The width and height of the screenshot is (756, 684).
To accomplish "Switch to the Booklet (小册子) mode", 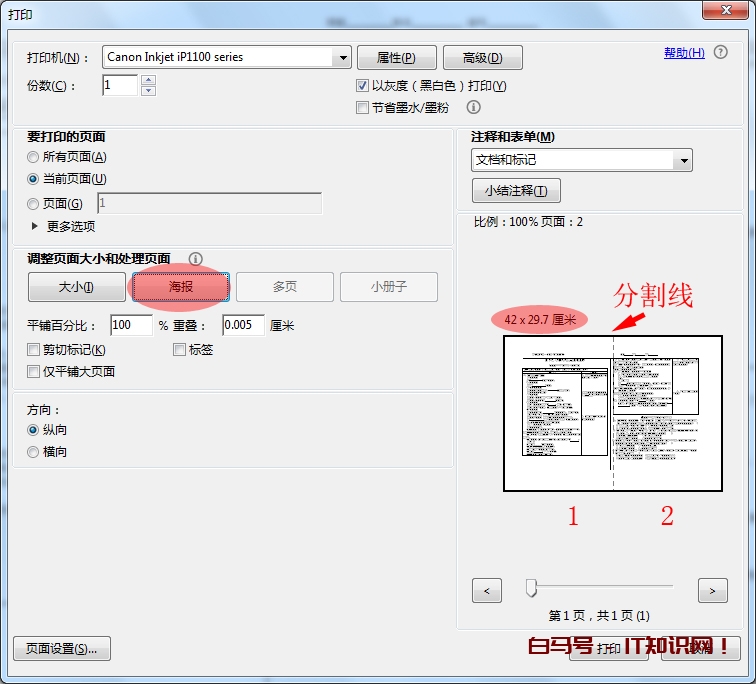I will (389, 287).
